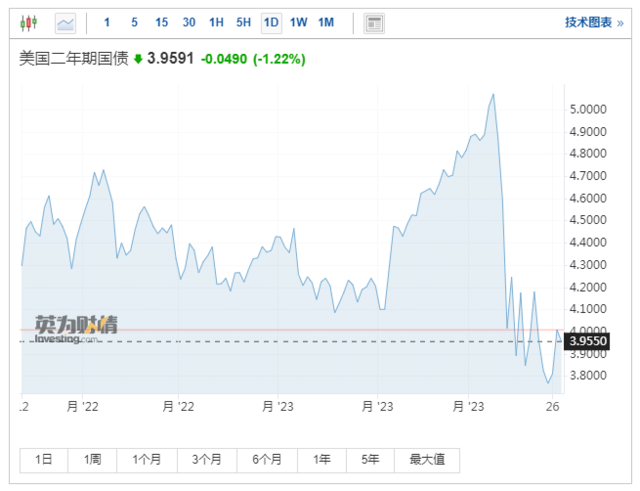Select the 1M interval
640x491 pixels.
tap(326, 22)
